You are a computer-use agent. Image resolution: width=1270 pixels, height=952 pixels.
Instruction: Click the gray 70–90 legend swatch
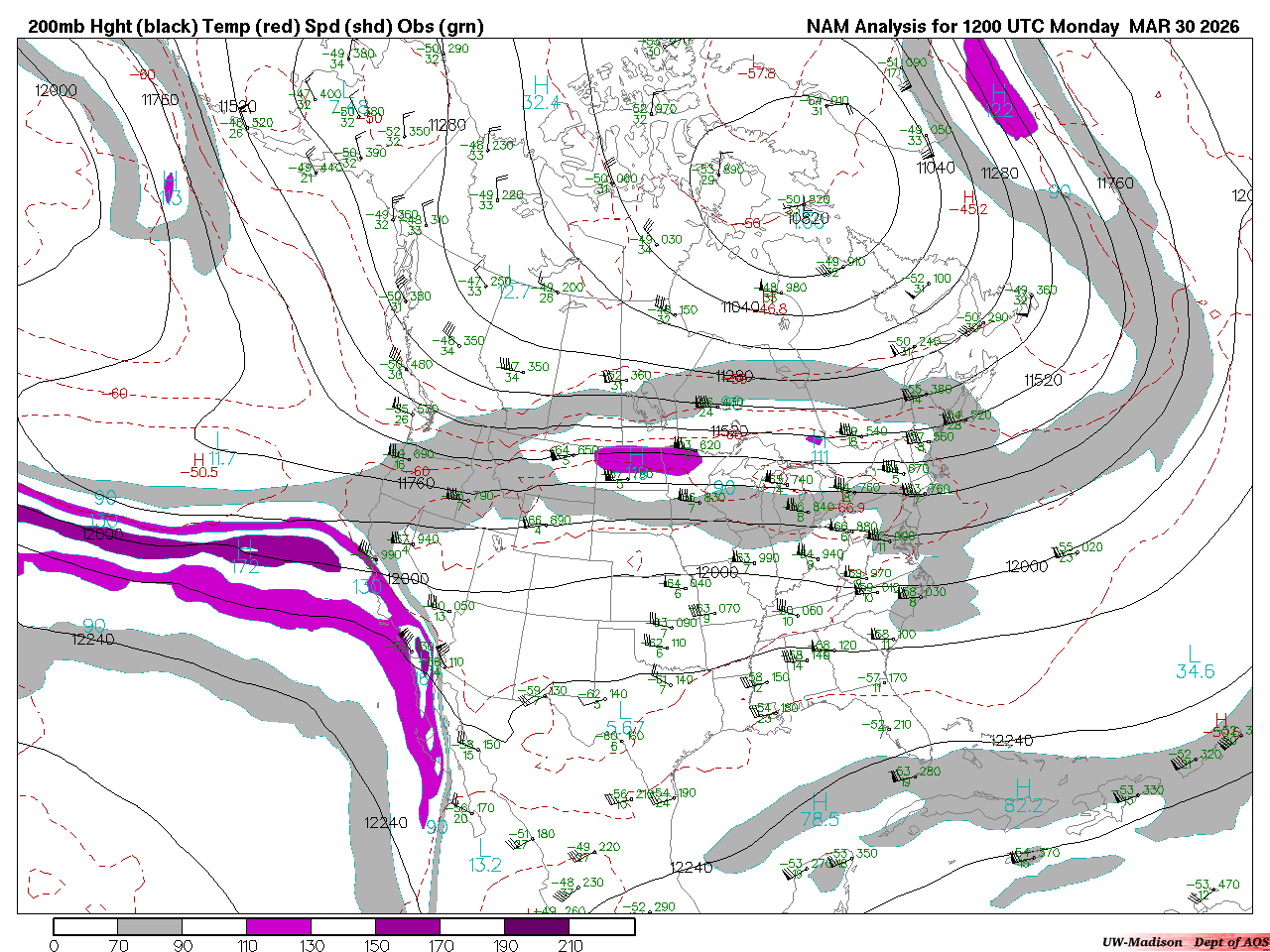point(150,926)
